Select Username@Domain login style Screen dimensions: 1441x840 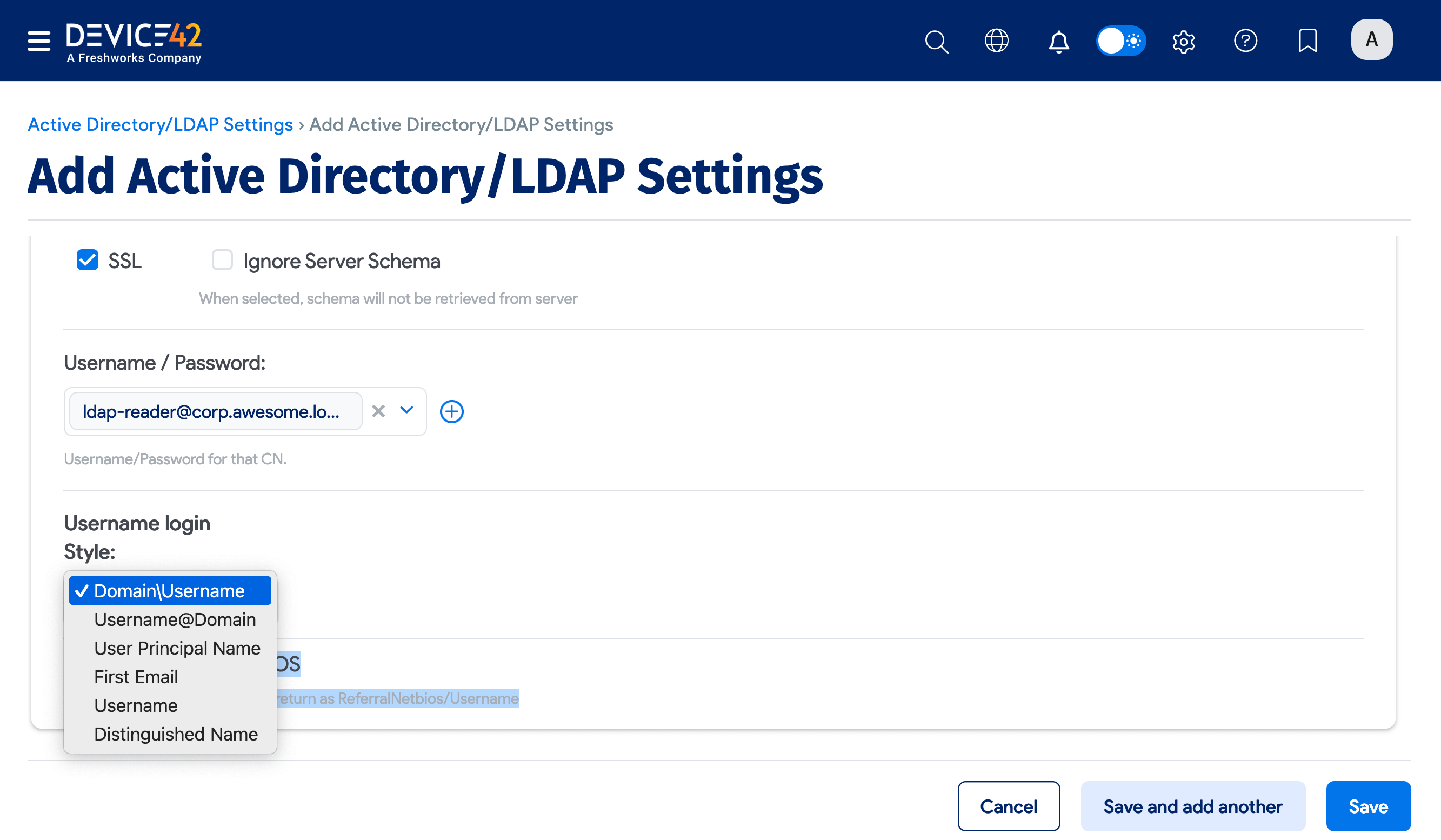click(x=175, y=619)
